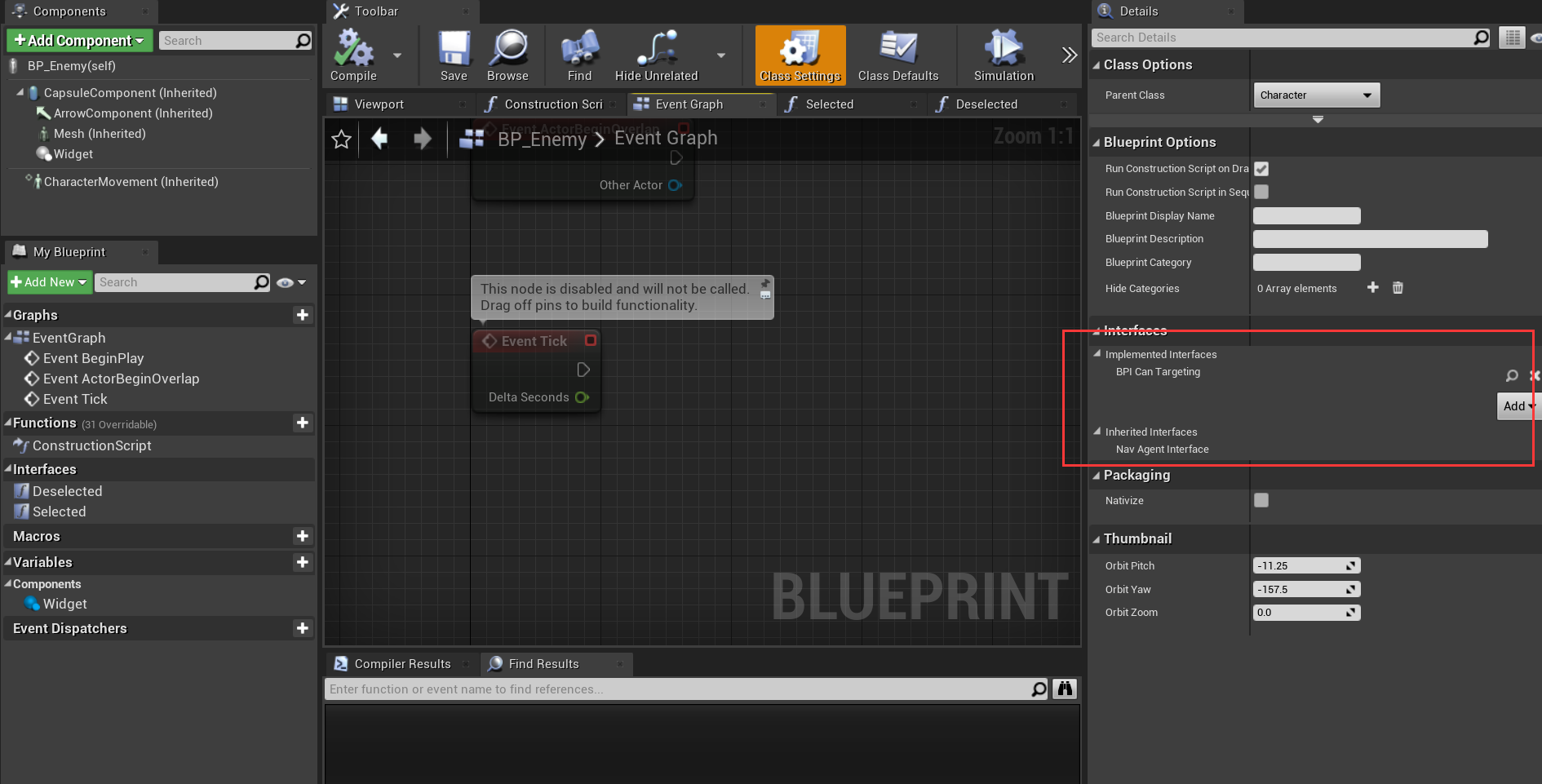
Task: Open Parent Class dropdown
Action: click(x=1316, y=95)
